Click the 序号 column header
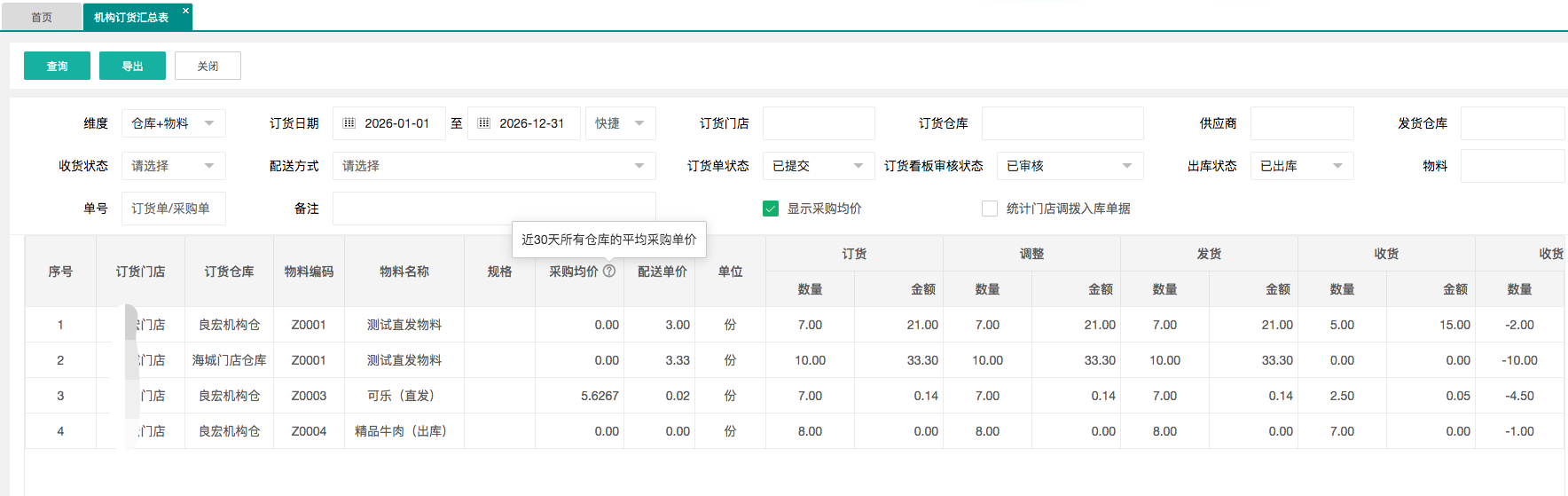The width and height of the screenshot is (1568, 496). pyautogui.click(x=60, y=272)
